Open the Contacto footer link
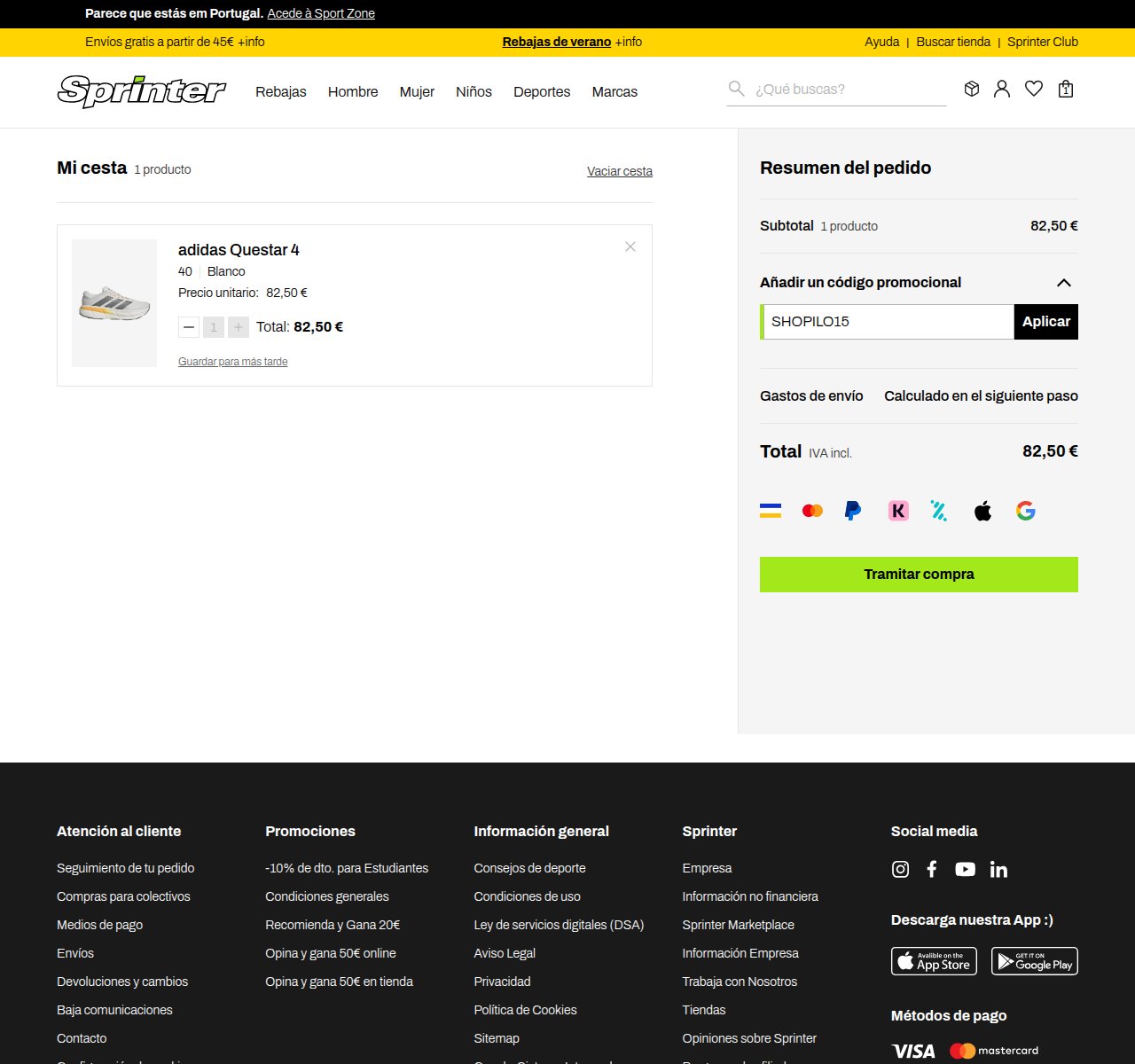Screen dimensions: 1135x1064 (x=82, y=1038)
